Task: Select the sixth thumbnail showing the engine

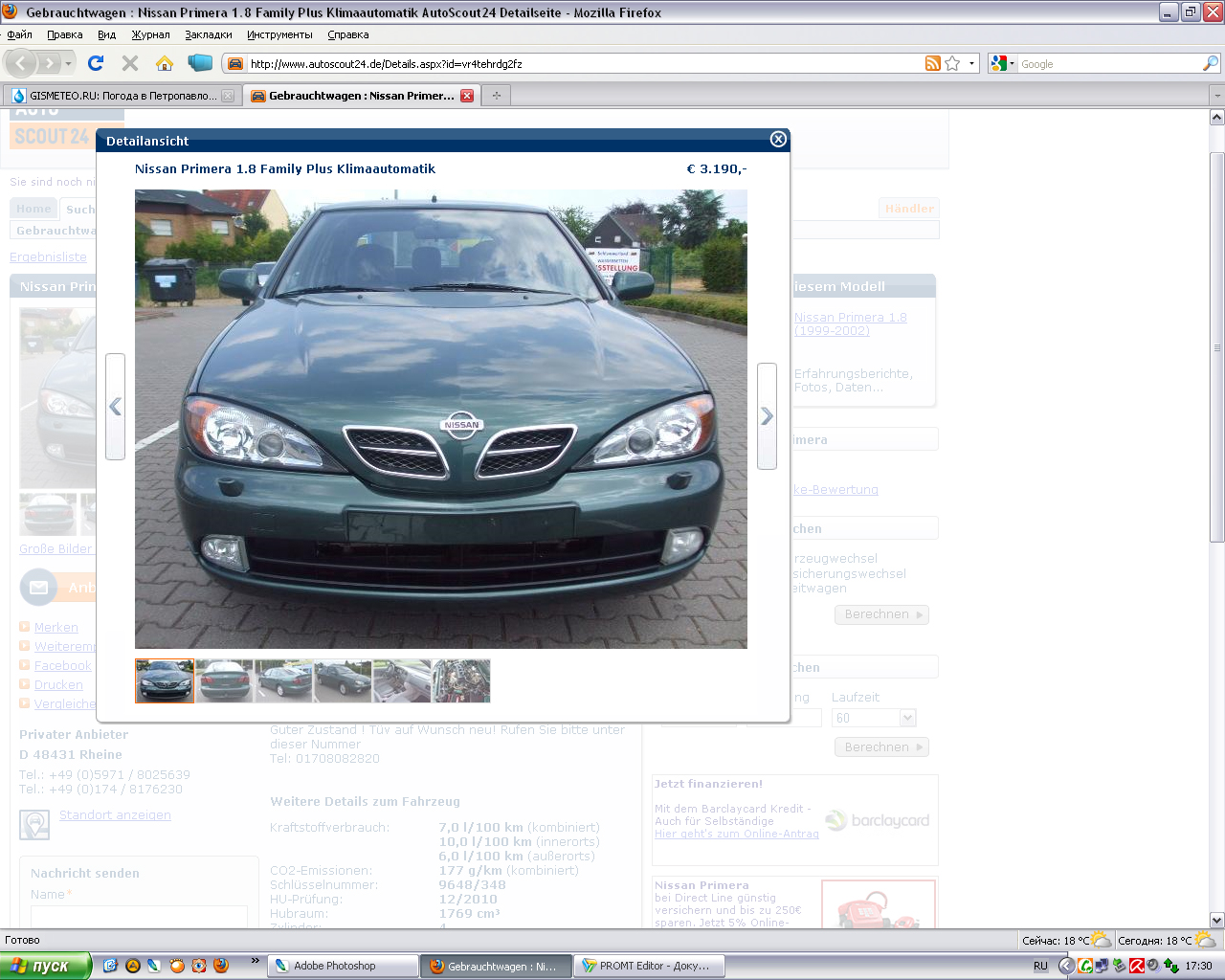Action: 461,681
